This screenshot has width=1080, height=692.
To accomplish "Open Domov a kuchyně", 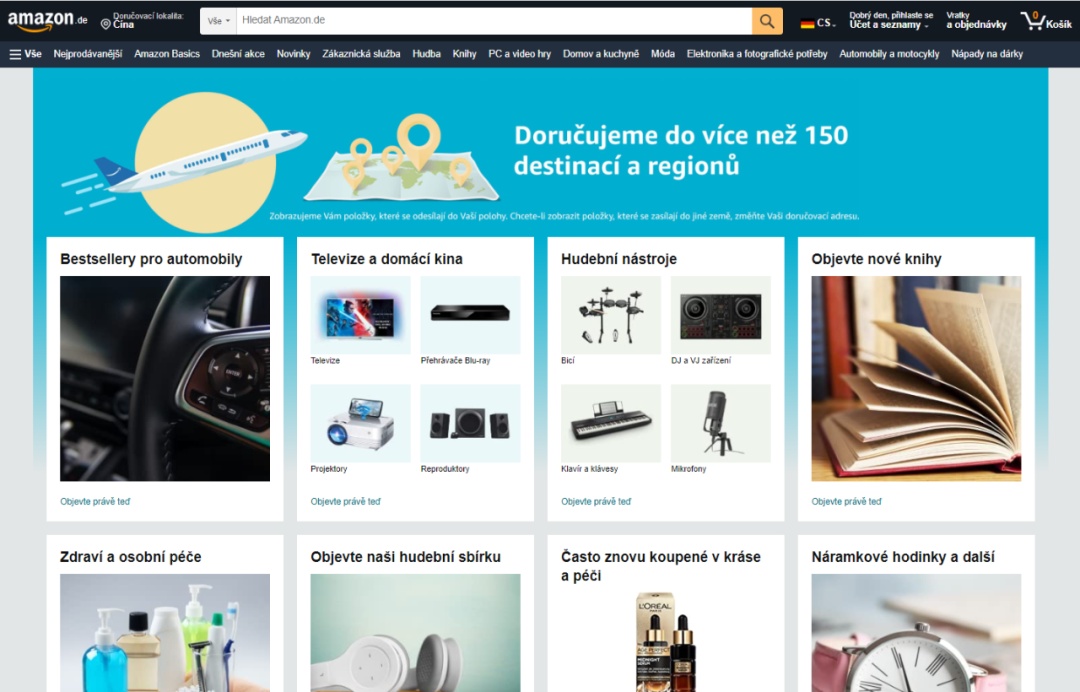I will (601, 54).
